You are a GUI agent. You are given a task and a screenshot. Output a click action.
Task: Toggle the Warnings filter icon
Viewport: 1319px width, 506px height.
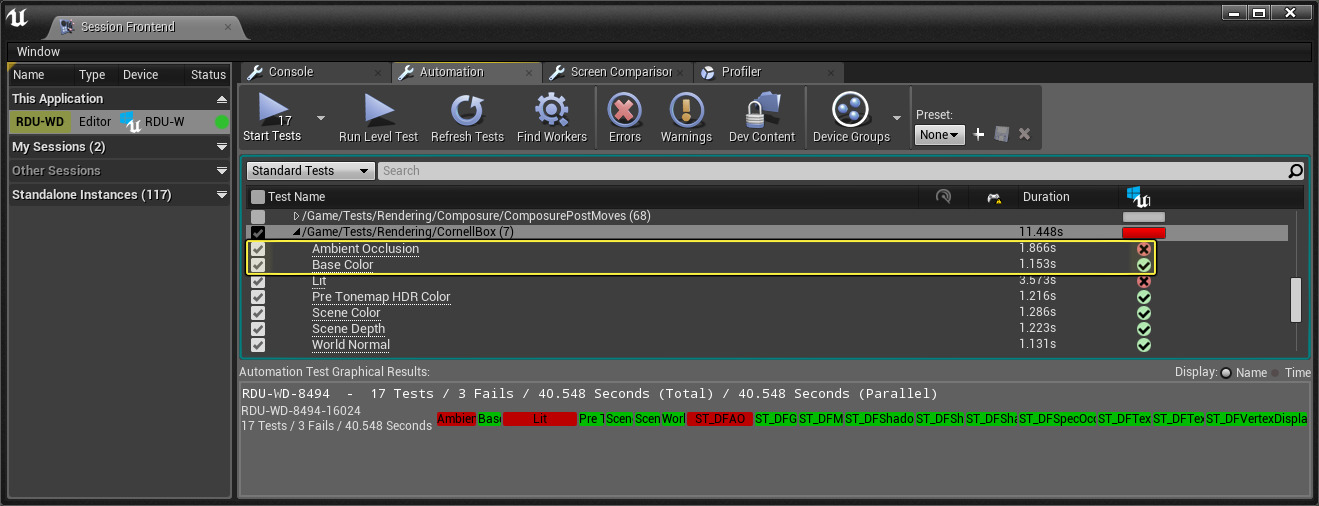pos(686,109)
